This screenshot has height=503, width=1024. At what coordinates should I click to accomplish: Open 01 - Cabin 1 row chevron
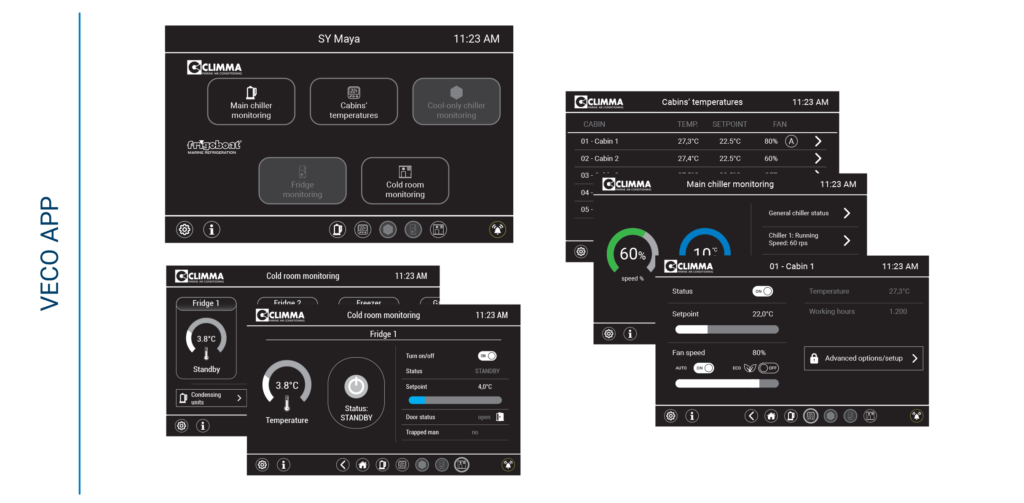pyautogui.click(x=817, y=141)
